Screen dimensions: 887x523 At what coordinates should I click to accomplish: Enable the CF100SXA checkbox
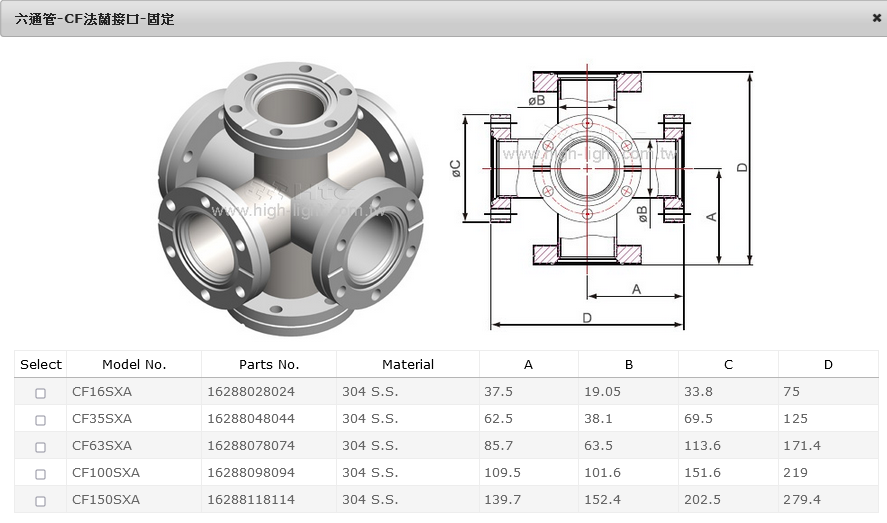click(x=40, y=474)
